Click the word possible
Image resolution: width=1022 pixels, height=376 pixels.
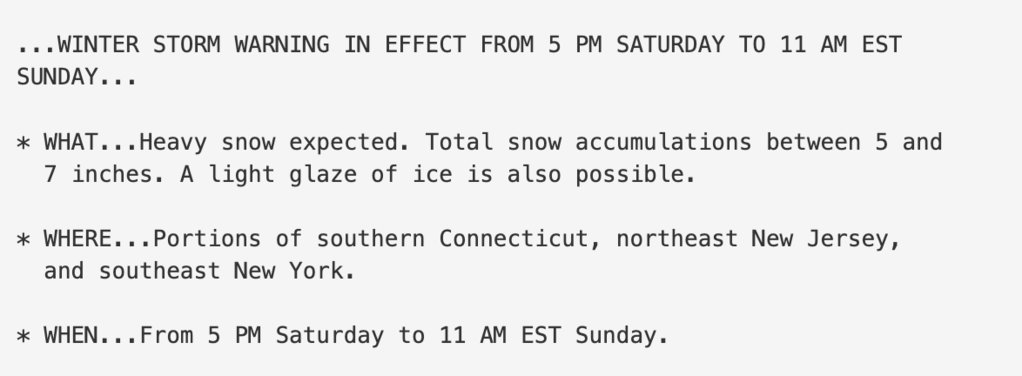click(629, 175)
